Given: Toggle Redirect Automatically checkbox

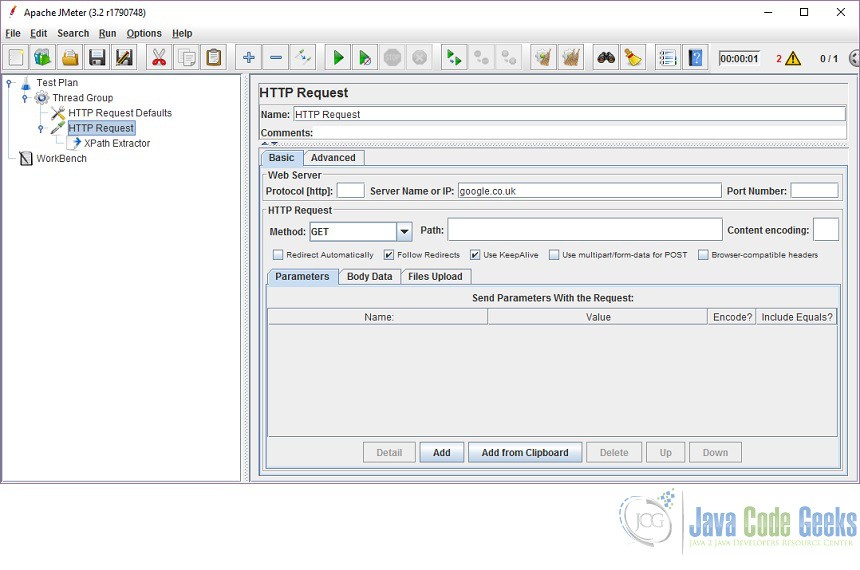Looking at the screenshot, I should point(278,255).
